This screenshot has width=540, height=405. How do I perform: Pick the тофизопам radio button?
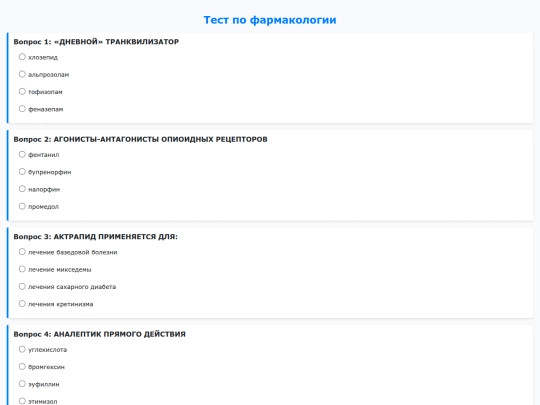22,91
